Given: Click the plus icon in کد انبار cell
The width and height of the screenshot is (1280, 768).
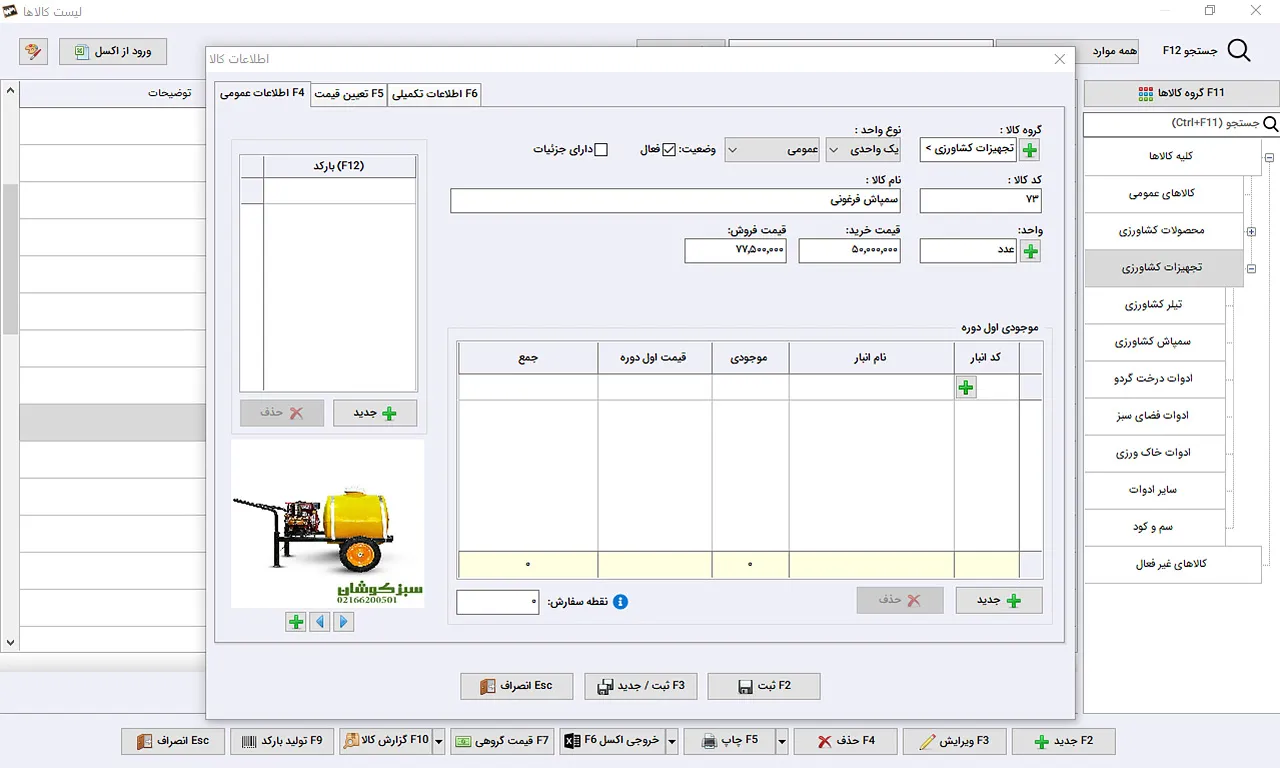Looking at the screenshot, I should 966,388.
